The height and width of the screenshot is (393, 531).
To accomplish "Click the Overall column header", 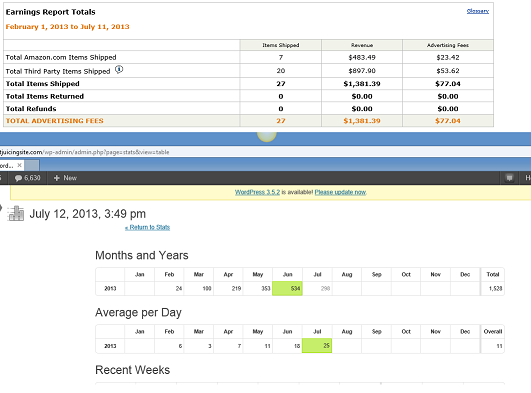I will [493, 331].
